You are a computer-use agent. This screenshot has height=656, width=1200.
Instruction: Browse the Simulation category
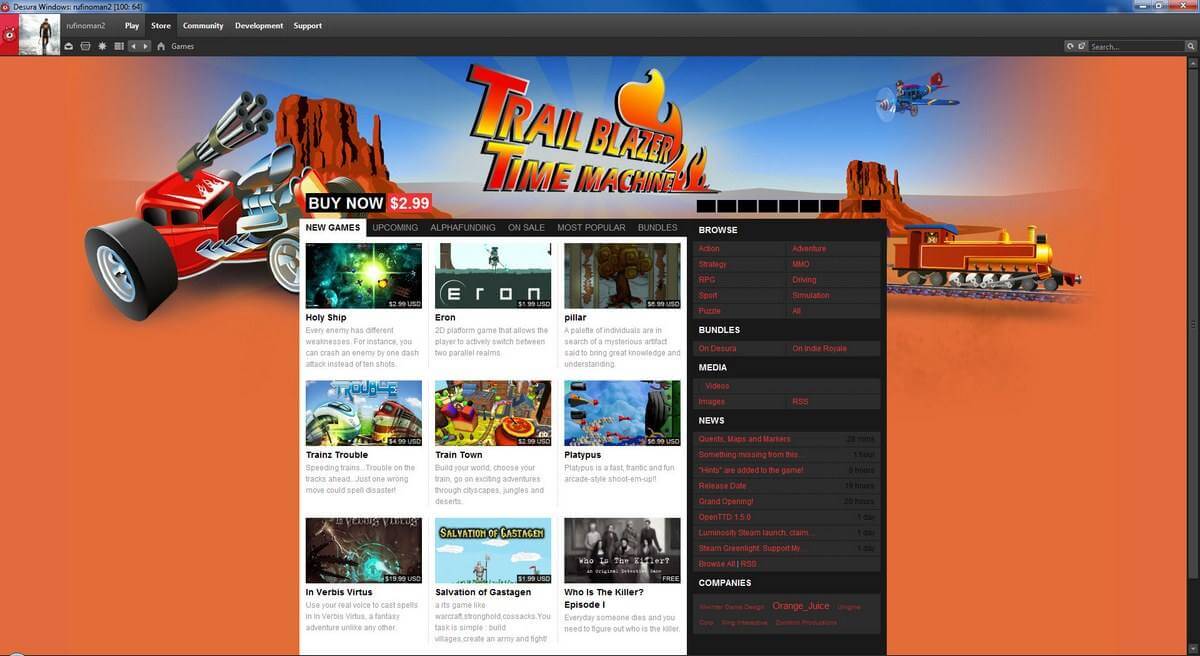coord(811,295)
